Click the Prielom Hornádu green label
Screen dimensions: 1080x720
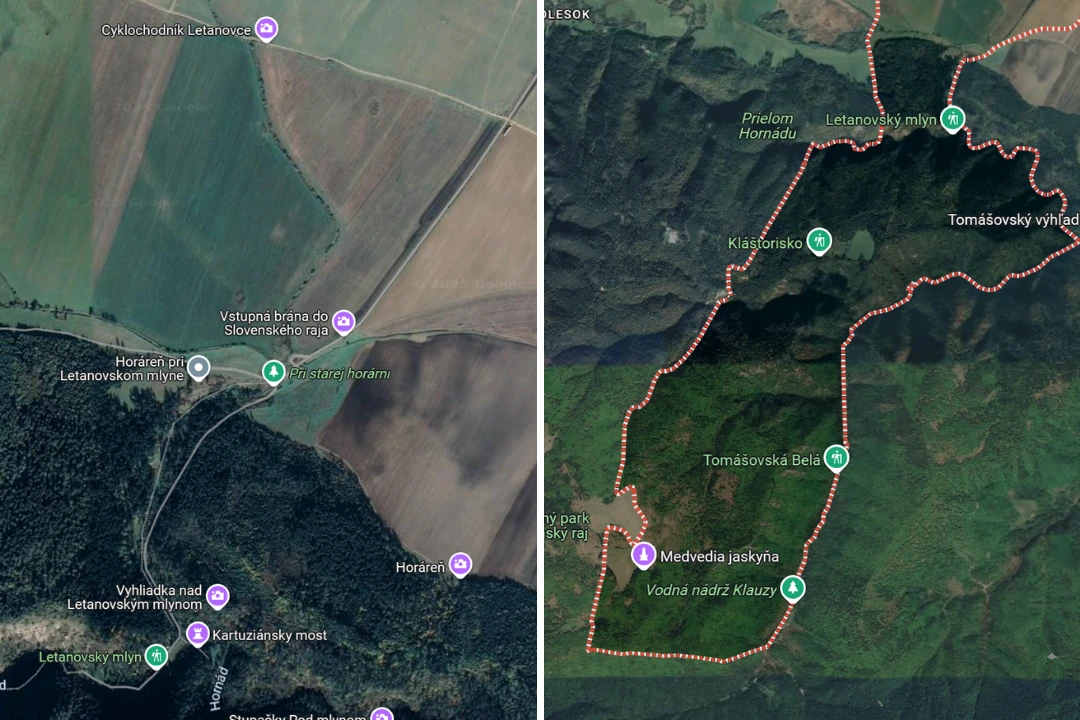click(767, 126)
